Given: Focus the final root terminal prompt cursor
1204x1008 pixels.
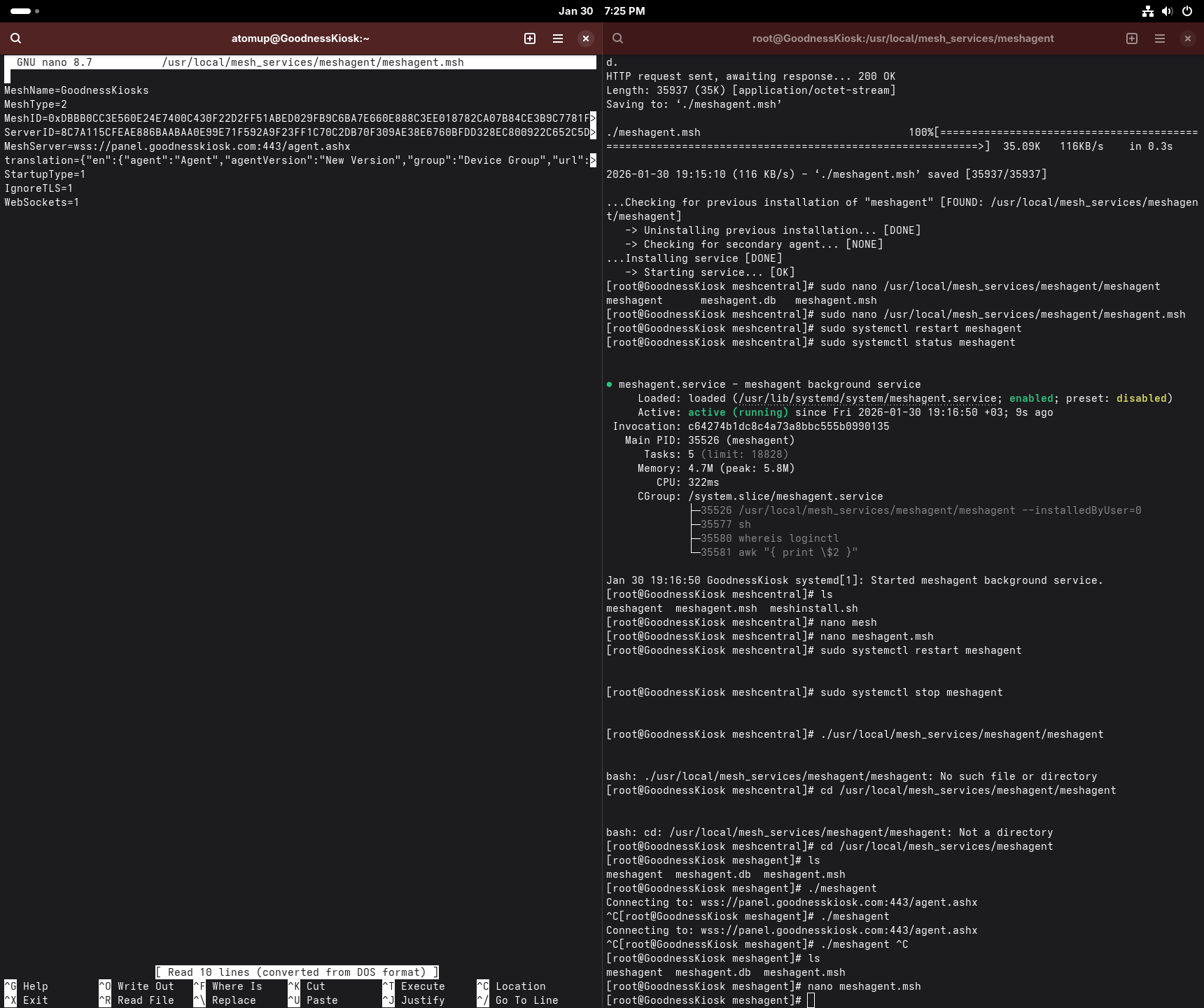Looking at the screenshot, I should [811, 1000].
